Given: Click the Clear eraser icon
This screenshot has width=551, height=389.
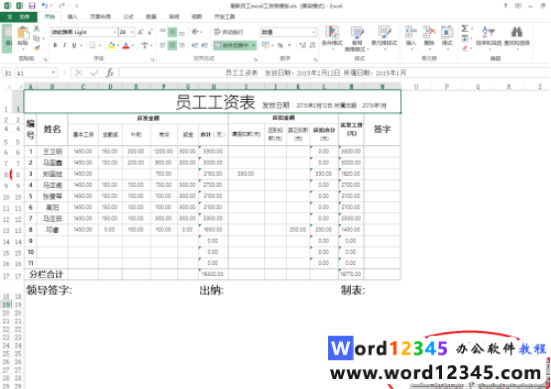Looking at the screenshot, I should pos(465,48).
